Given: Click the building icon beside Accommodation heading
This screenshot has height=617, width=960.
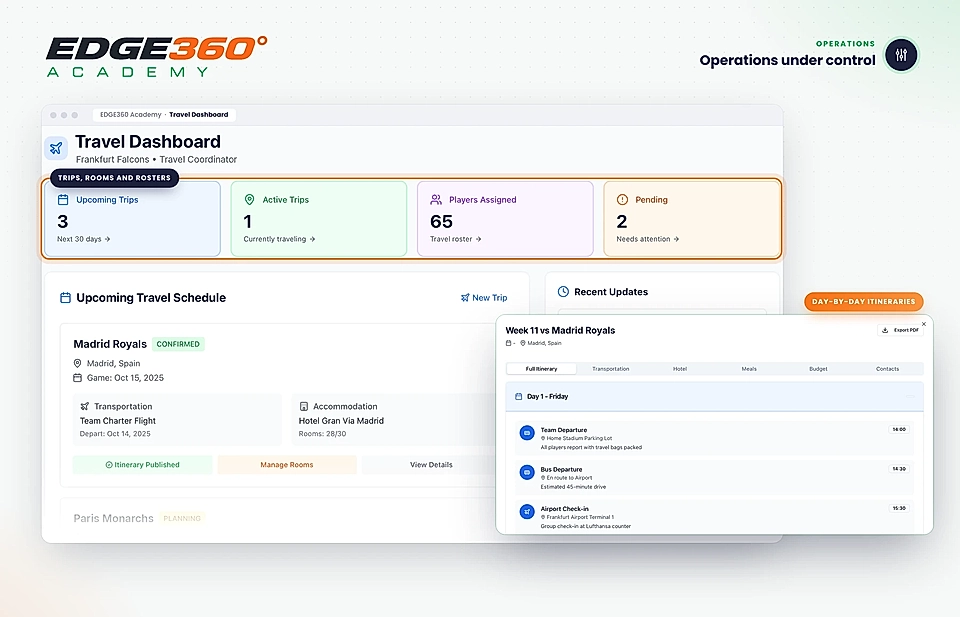Looking at the screenshot, I should pos(303,406).
